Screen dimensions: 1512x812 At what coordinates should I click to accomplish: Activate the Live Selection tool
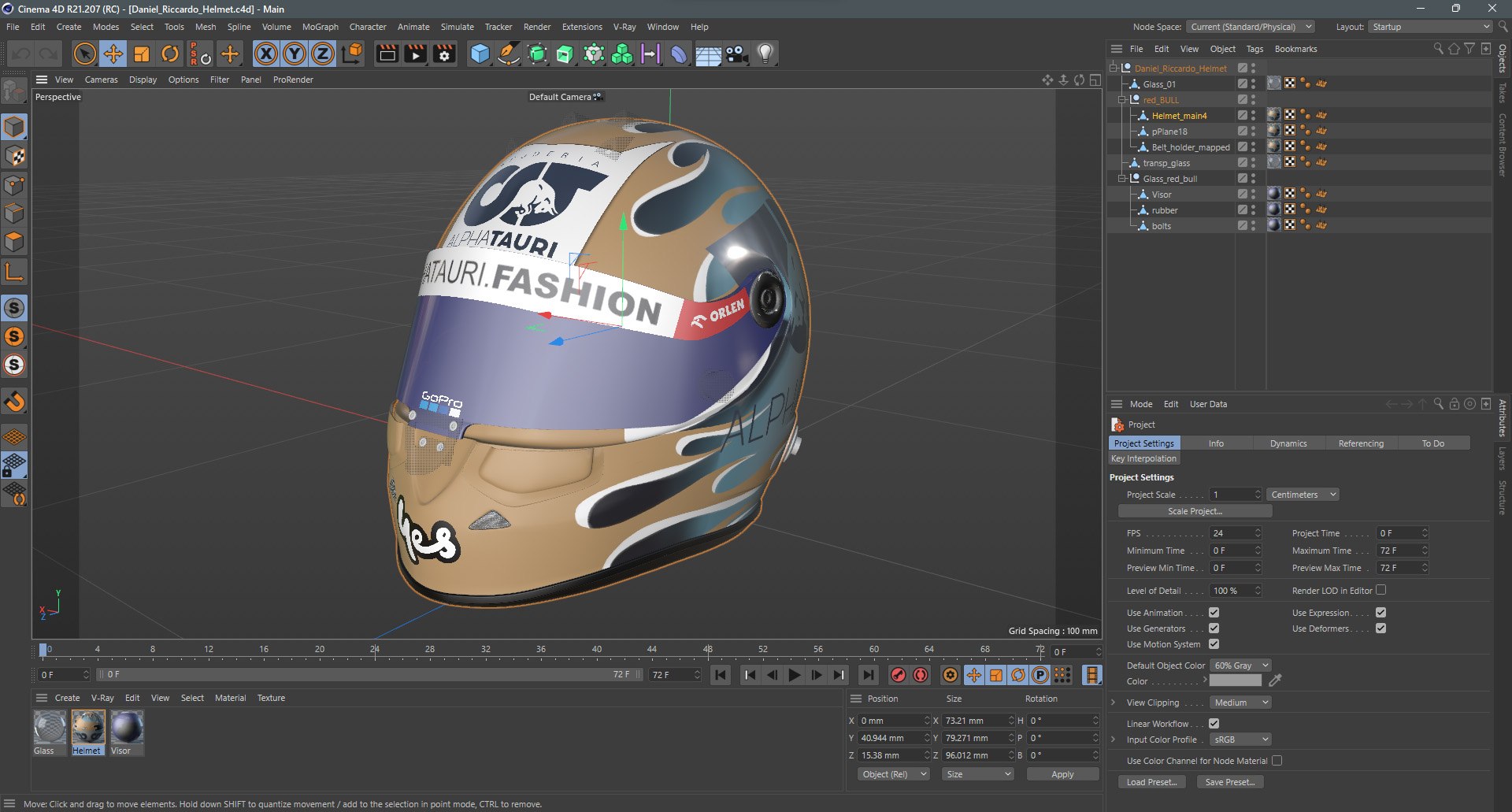84,54
